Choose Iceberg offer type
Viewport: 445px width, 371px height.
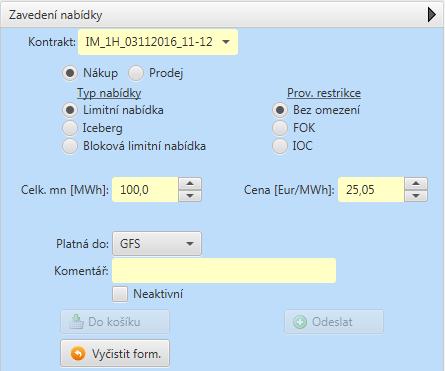click(70, 128)
